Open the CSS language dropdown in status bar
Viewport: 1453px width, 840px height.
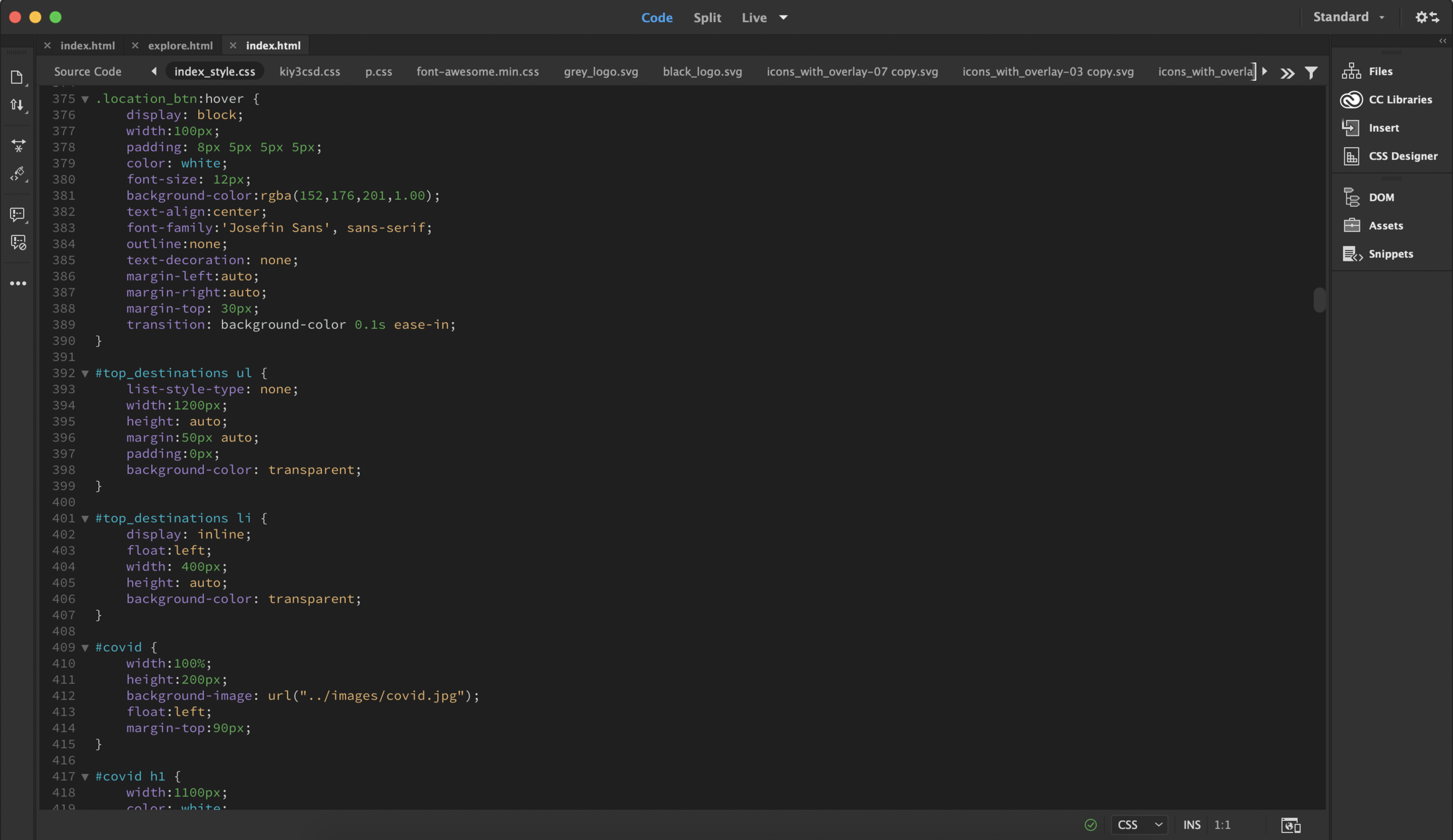[x=1139, y=825]
